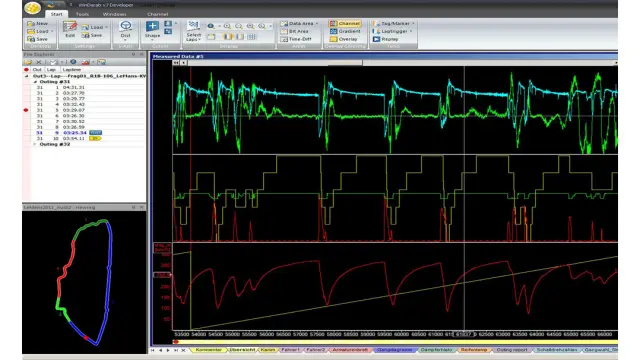Click the zoom out magnifier icon
Image resolution: width=640 pixels, height=360 pixels.
click(239, 26)
